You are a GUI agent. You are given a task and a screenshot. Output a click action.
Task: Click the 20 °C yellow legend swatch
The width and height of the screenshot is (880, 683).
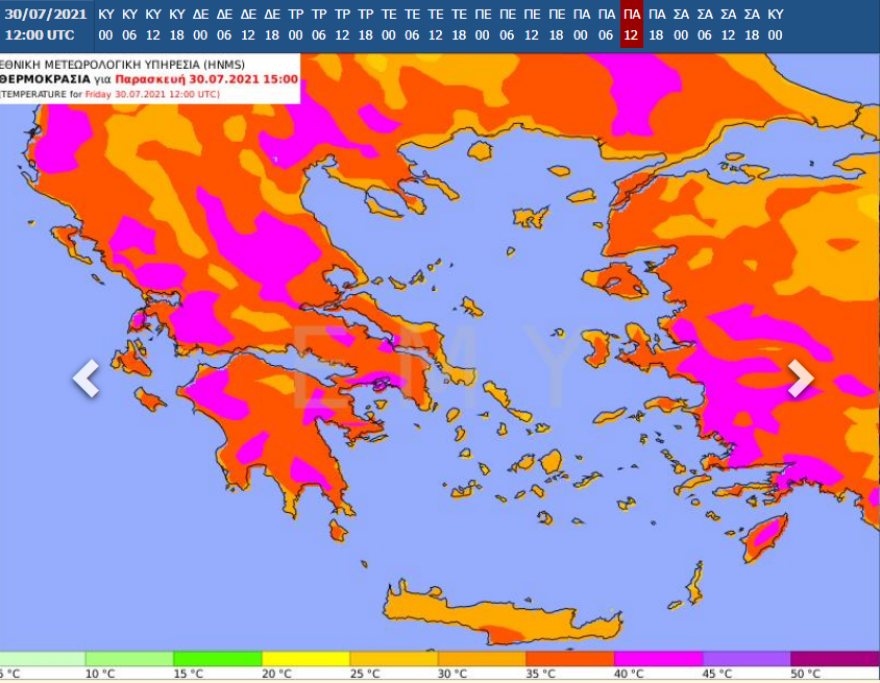click(x=305, y=659)
